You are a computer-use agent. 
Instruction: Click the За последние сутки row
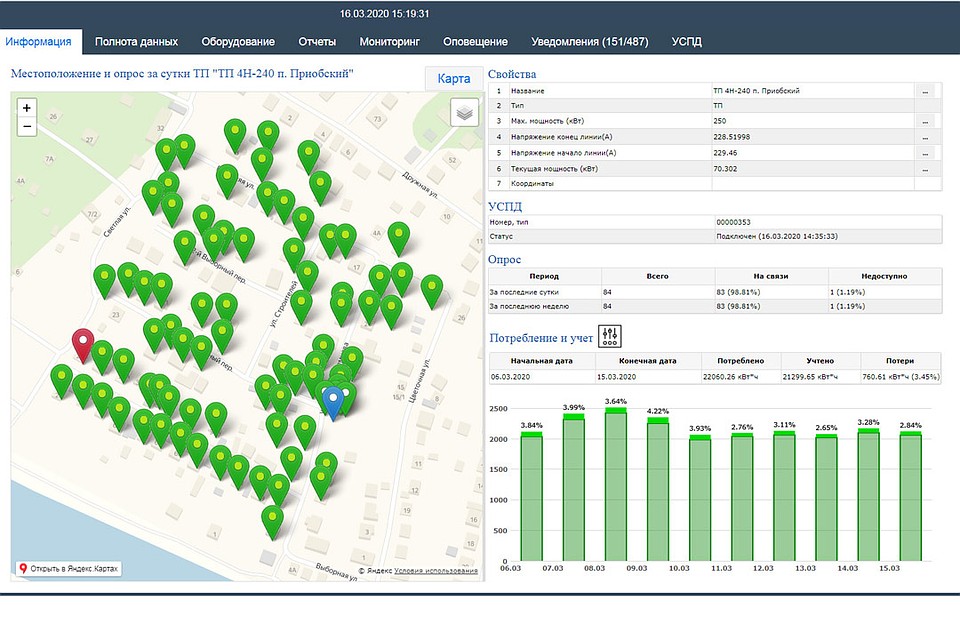pyautogui.click(x=715, y=292)
